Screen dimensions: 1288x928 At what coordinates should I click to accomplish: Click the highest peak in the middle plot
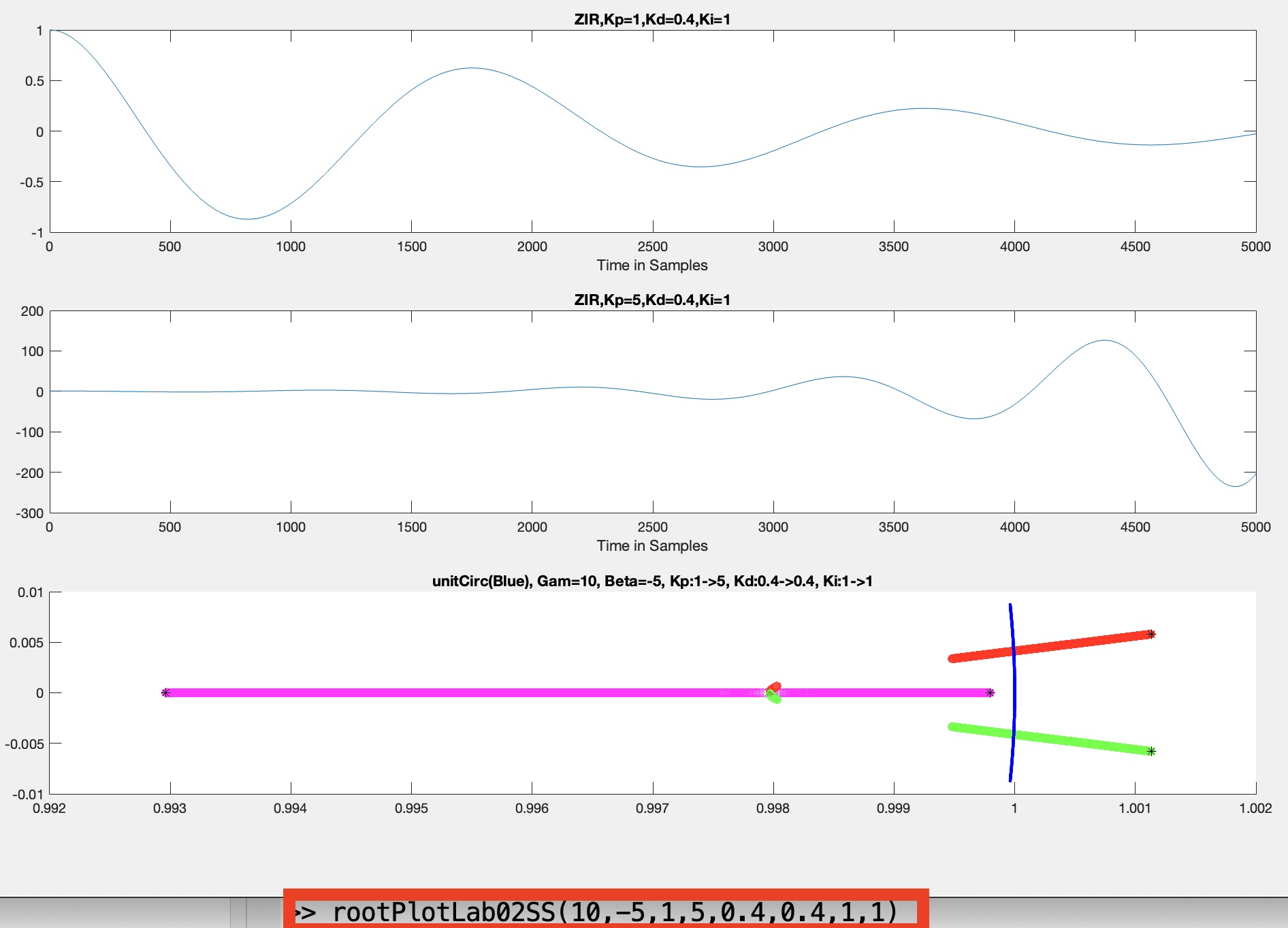(1104, 340)
